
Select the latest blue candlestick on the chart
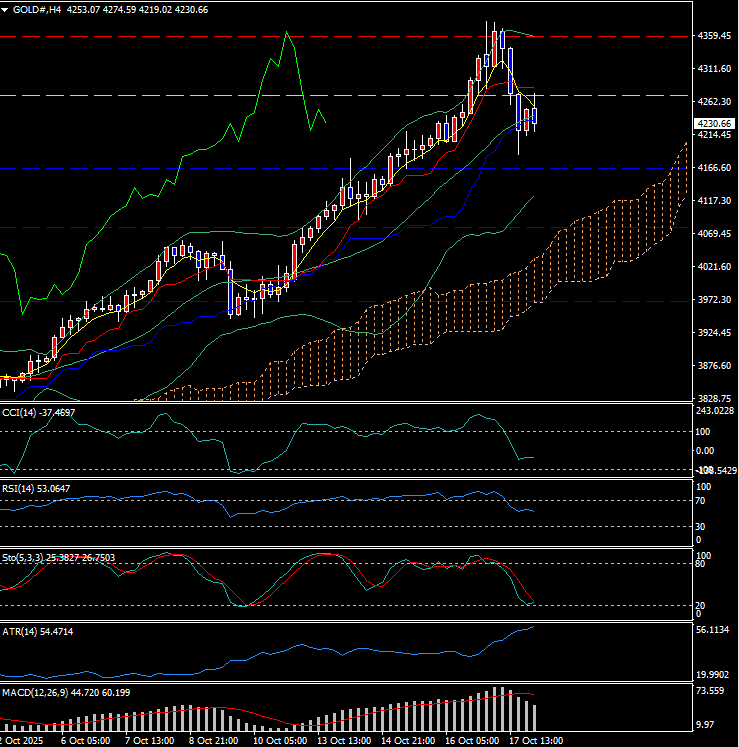(x=535, y=116)
